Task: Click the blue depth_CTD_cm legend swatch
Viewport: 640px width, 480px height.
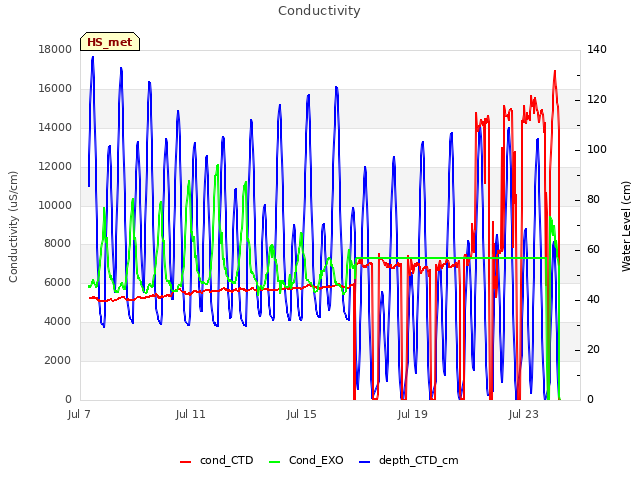Action: [x=364, y=462]
